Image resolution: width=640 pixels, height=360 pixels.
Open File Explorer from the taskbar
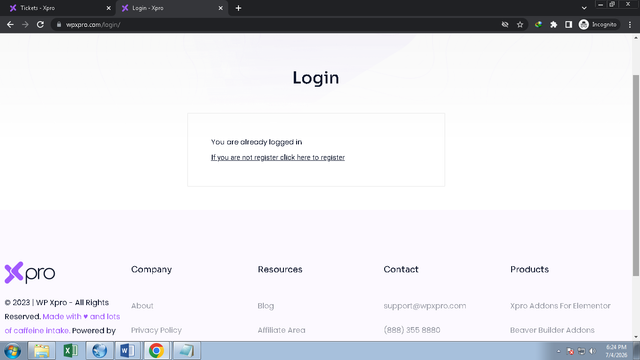[41, 351]
